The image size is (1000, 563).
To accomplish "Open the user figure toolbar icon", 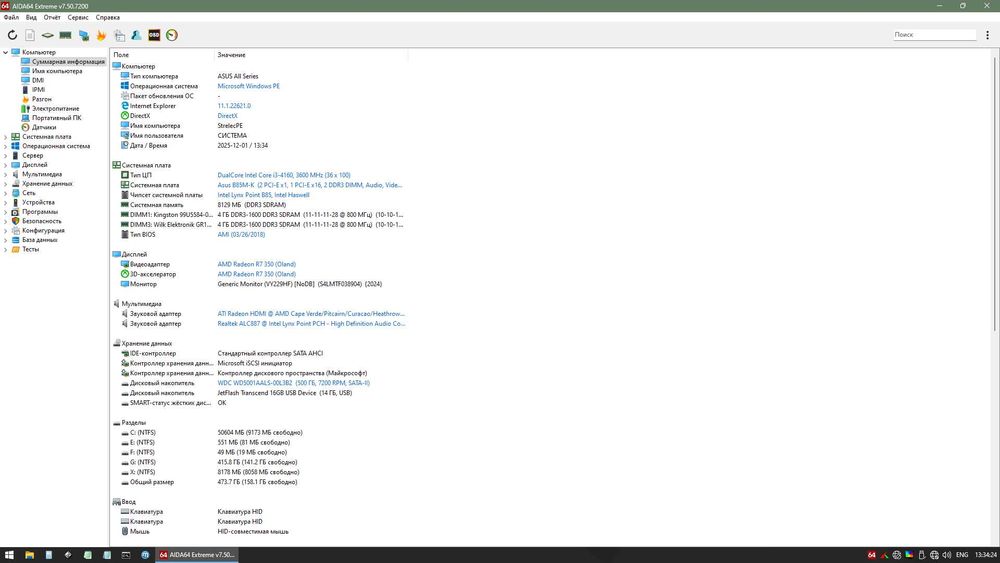I will [136, 35].
